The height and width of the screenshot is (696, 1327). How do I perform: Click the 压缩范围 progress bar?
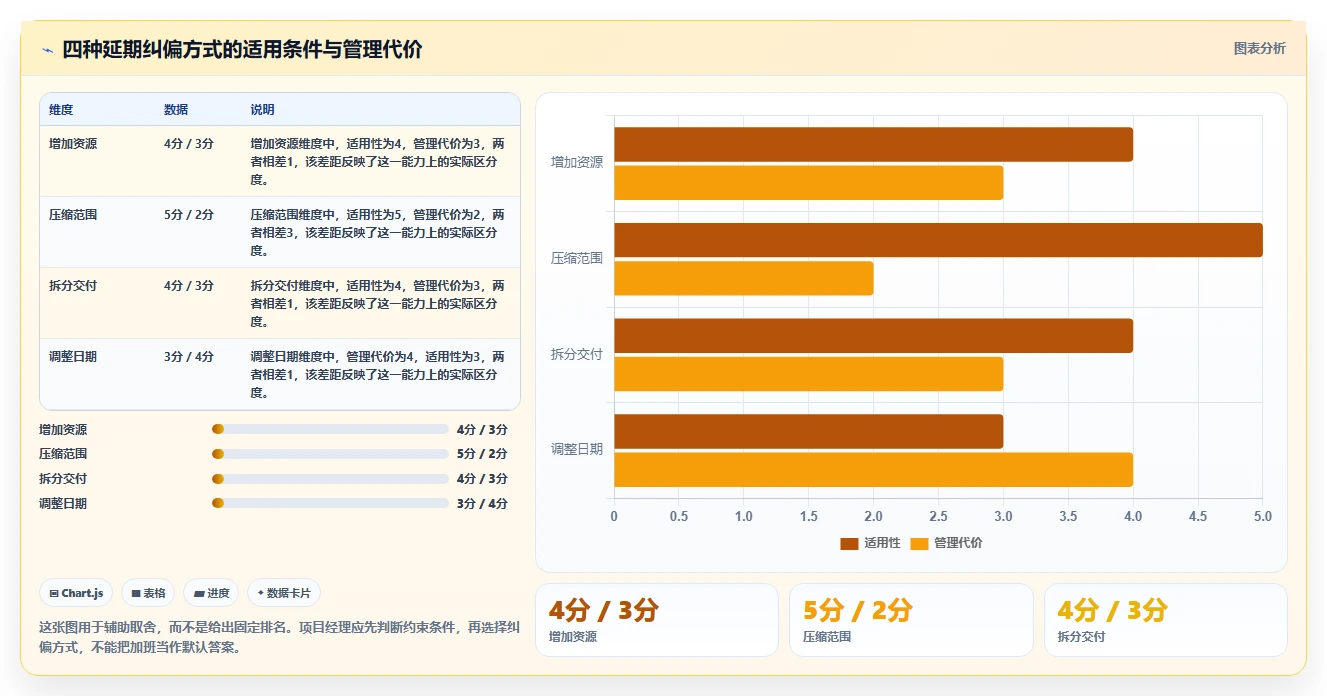(x=330, y=454)
